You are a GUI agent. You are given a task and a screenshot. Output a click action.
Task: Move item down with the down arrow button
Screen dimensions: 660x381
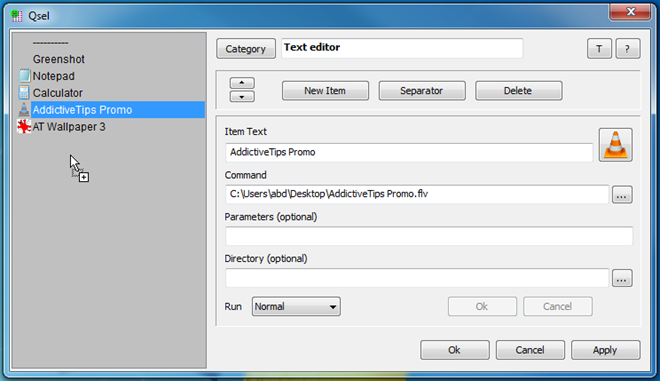(x=242, y=97)
